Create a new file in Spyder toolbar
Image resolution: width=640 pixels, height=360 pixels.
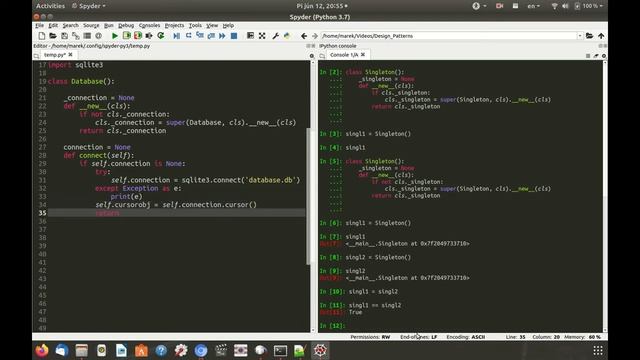point(42,36)
